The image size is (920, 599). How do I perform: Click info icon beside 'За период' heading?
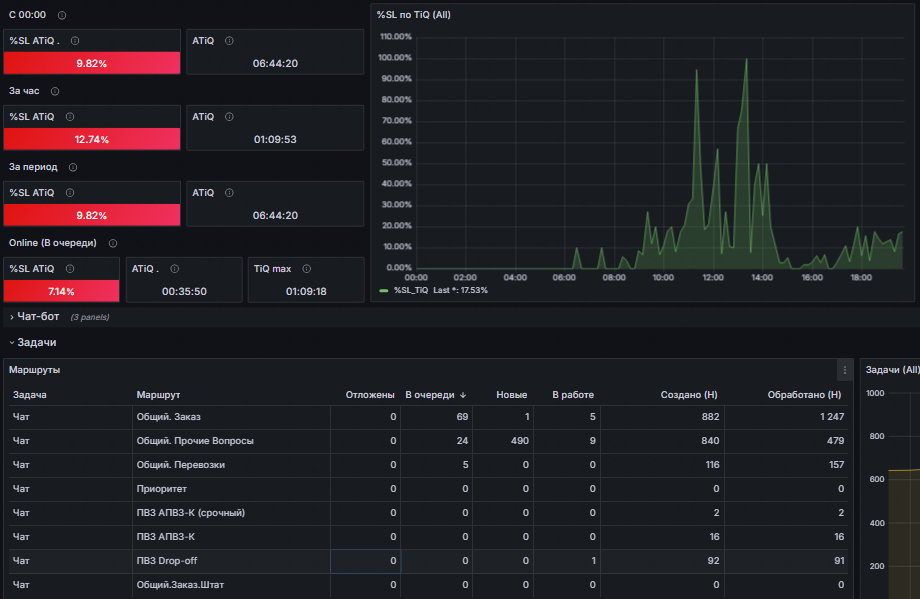pos(73,167)
